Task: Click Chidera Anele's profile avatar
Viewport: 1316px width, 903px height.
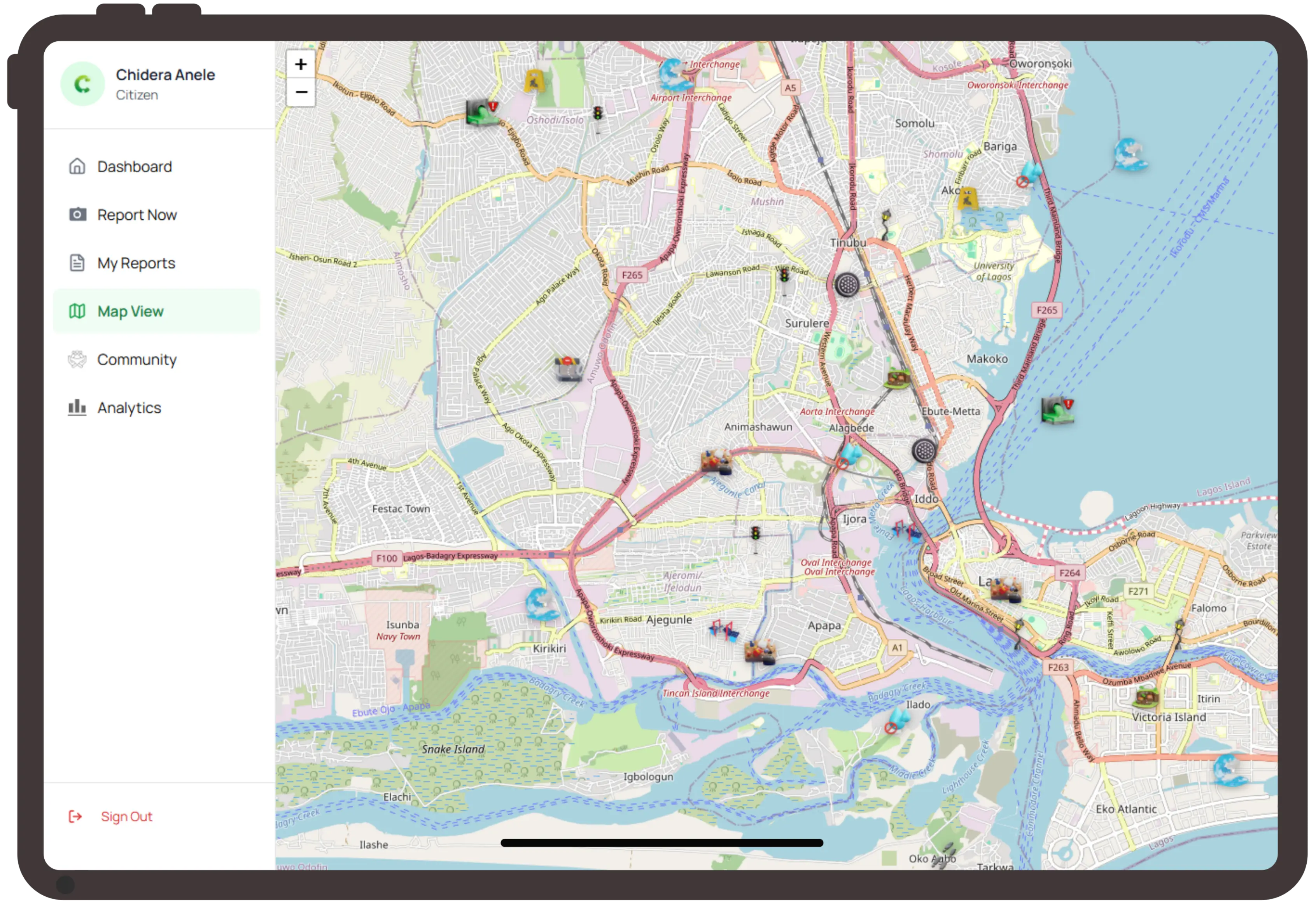Action: [x=83, y=84]
